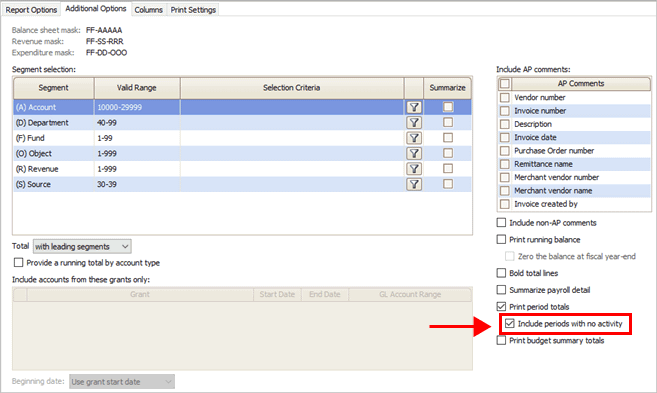This screenshot has width=657, height=393.
Task: Open the Beginning date dropdown
Action: (x=122, y=382)
